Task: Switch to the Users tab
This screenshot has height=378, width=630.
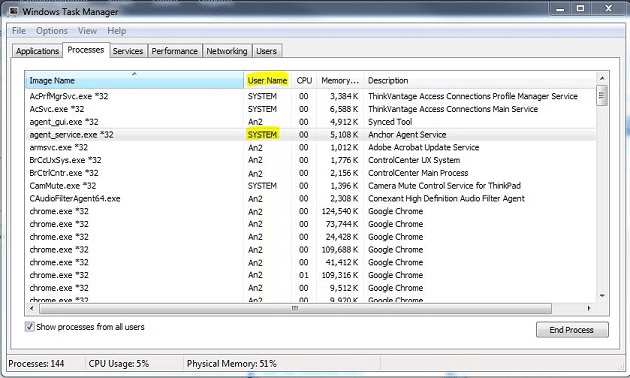Action: [266, 51]
